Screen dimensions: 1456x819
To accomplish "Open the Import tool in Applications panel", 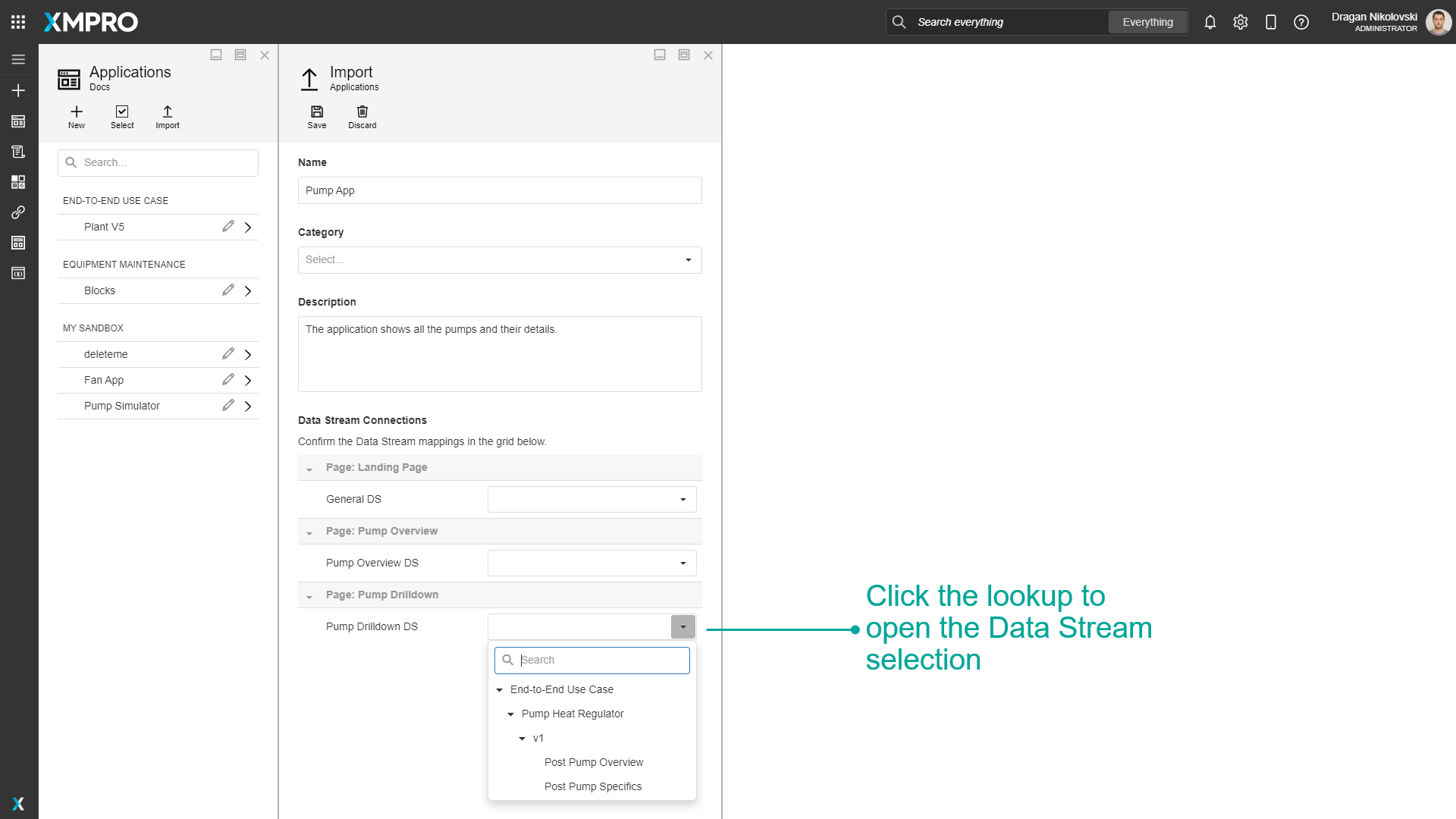I will click(167, 117).
